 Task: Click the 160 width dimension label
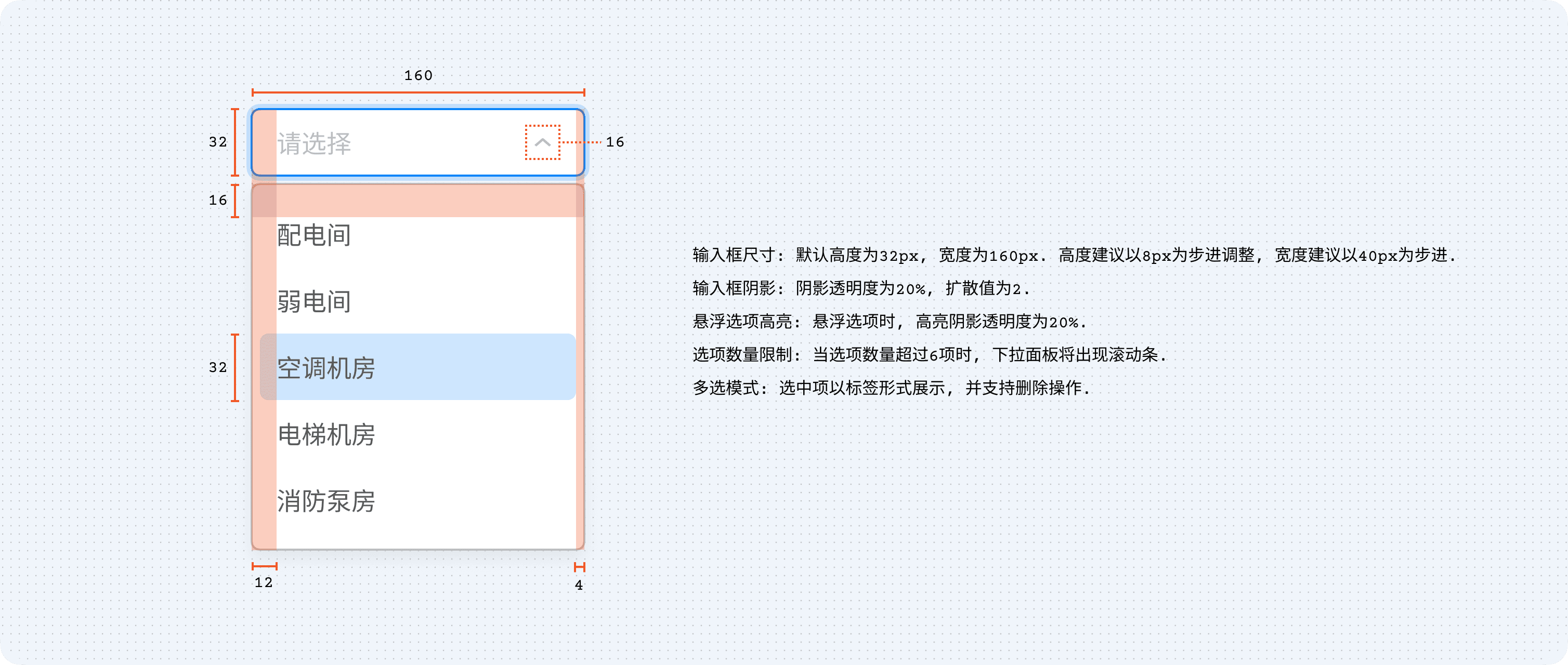tap(418, 75)
